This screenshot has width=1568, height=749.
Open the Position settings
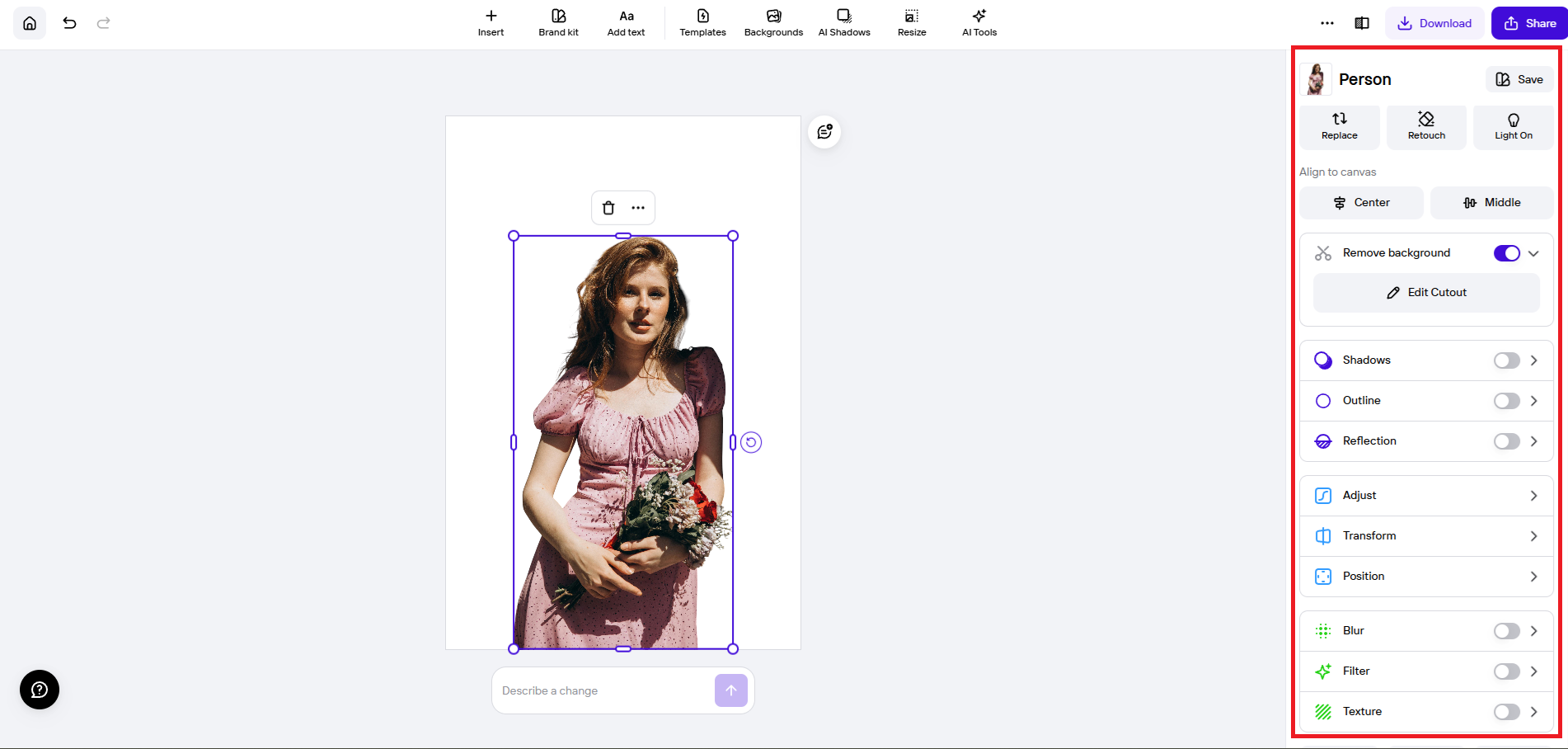pos(1426,577)
